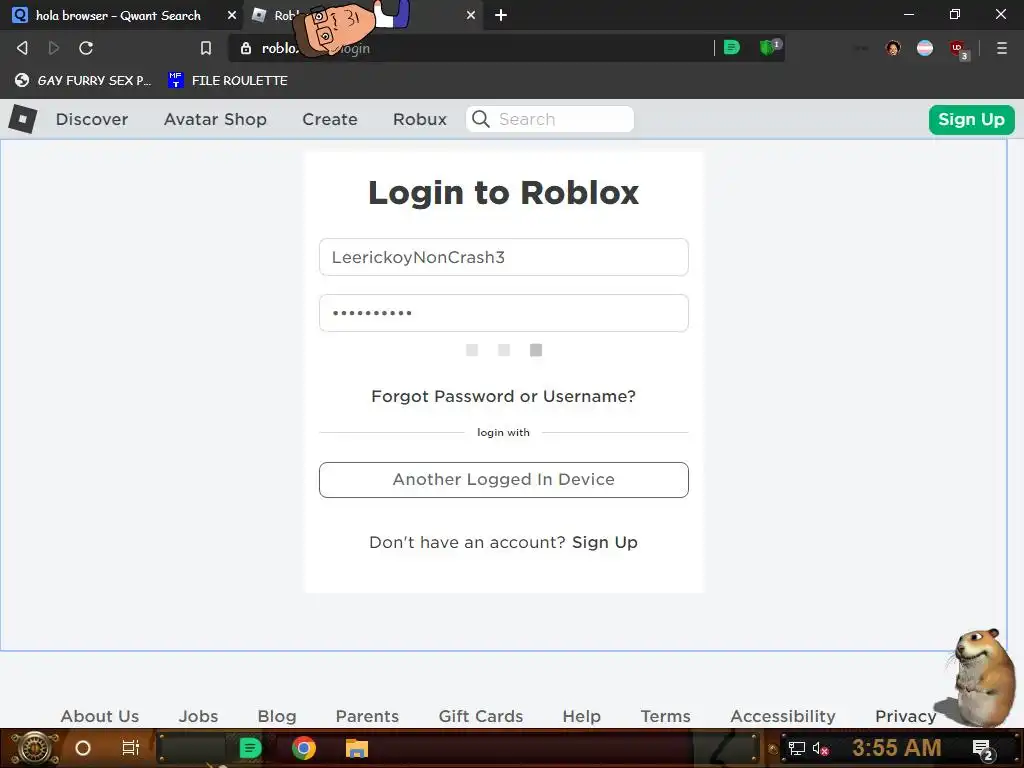Click the Cortana circle on the taskbar
1024x768 pixels.
click(83, 748)
